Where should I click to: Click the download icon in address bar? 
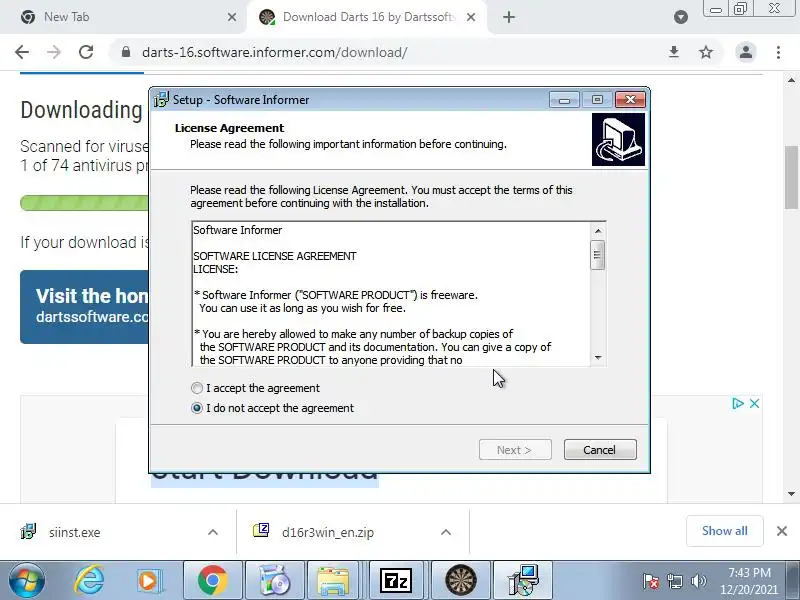tap(674, 52)
